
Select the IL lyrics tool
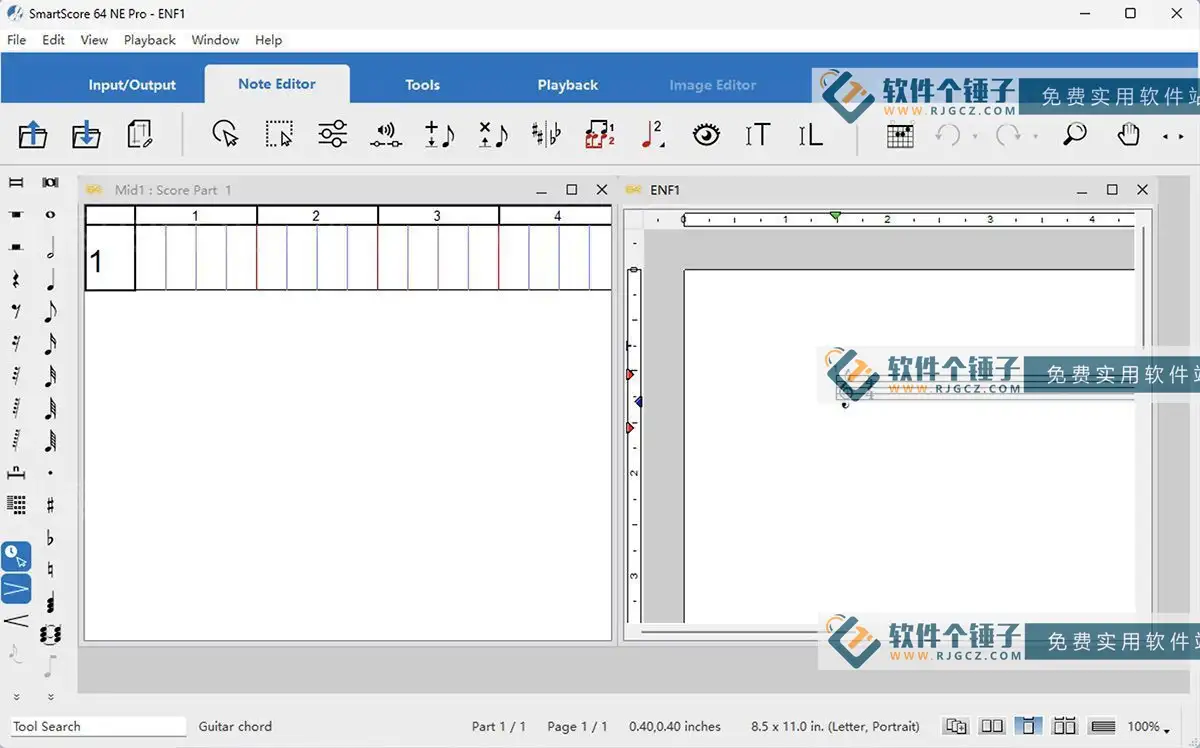[810, 134]
